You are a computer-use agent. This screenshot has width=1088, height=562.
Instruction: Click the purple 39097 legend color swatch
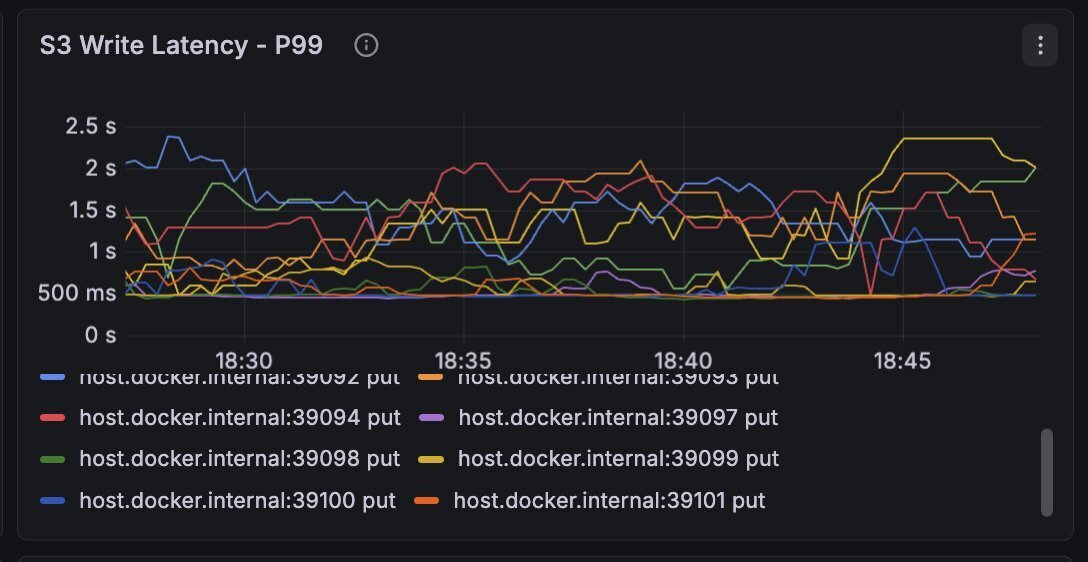(432, 418)
